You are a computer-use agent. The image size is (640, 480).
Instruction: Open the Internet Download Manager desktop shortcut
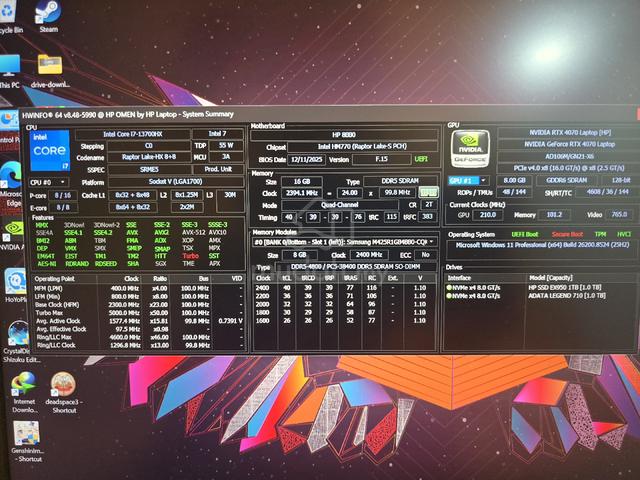24,392
